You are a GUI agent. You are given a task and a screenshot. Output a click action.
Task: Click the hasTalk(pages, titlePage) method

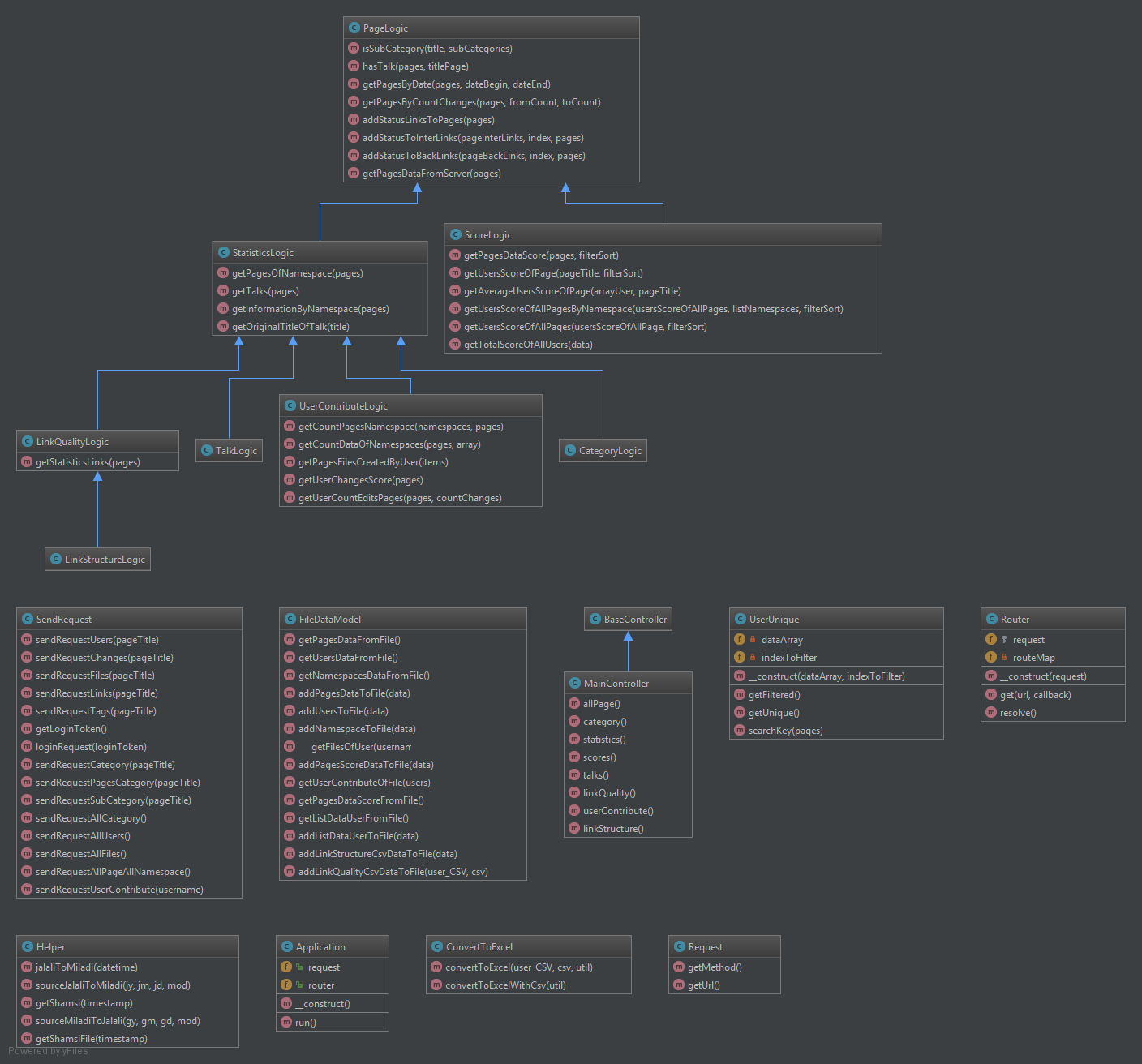click(415, 66)
